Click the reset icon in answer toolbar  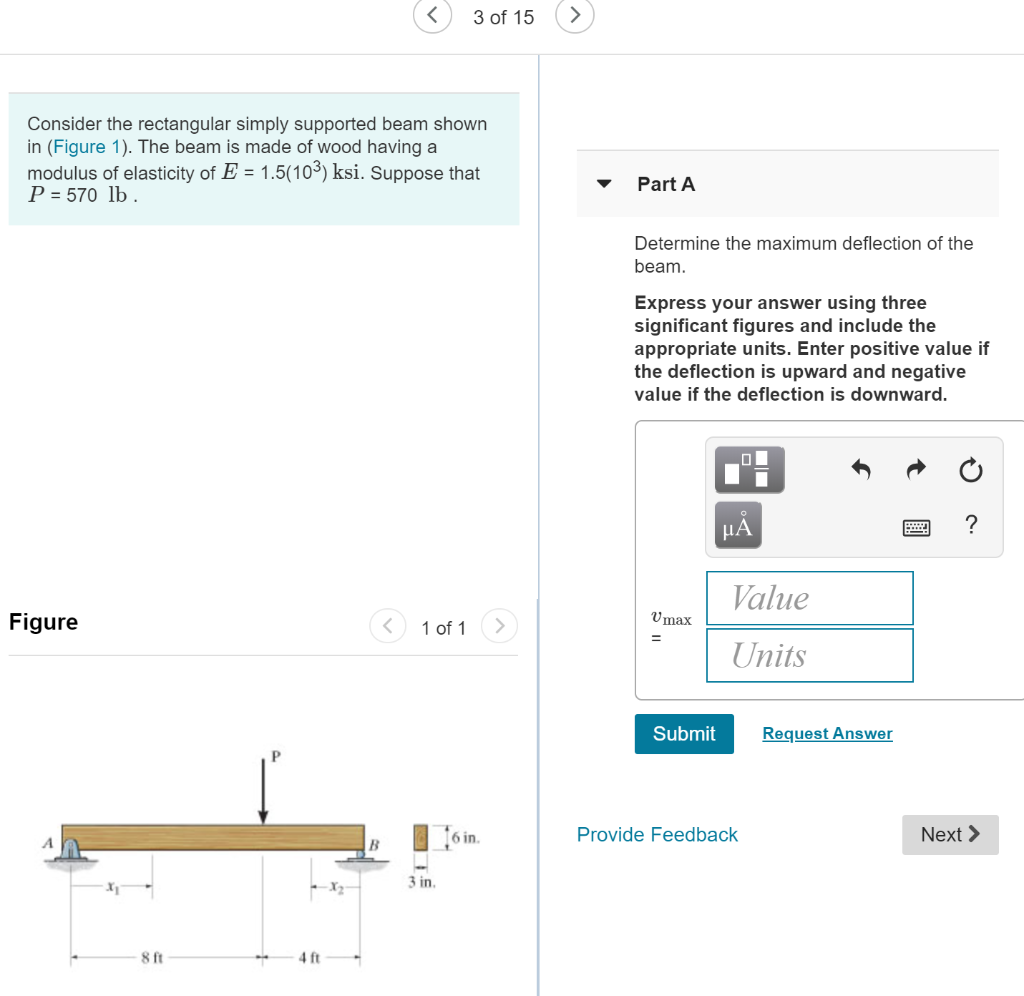(x=970, y=470)
